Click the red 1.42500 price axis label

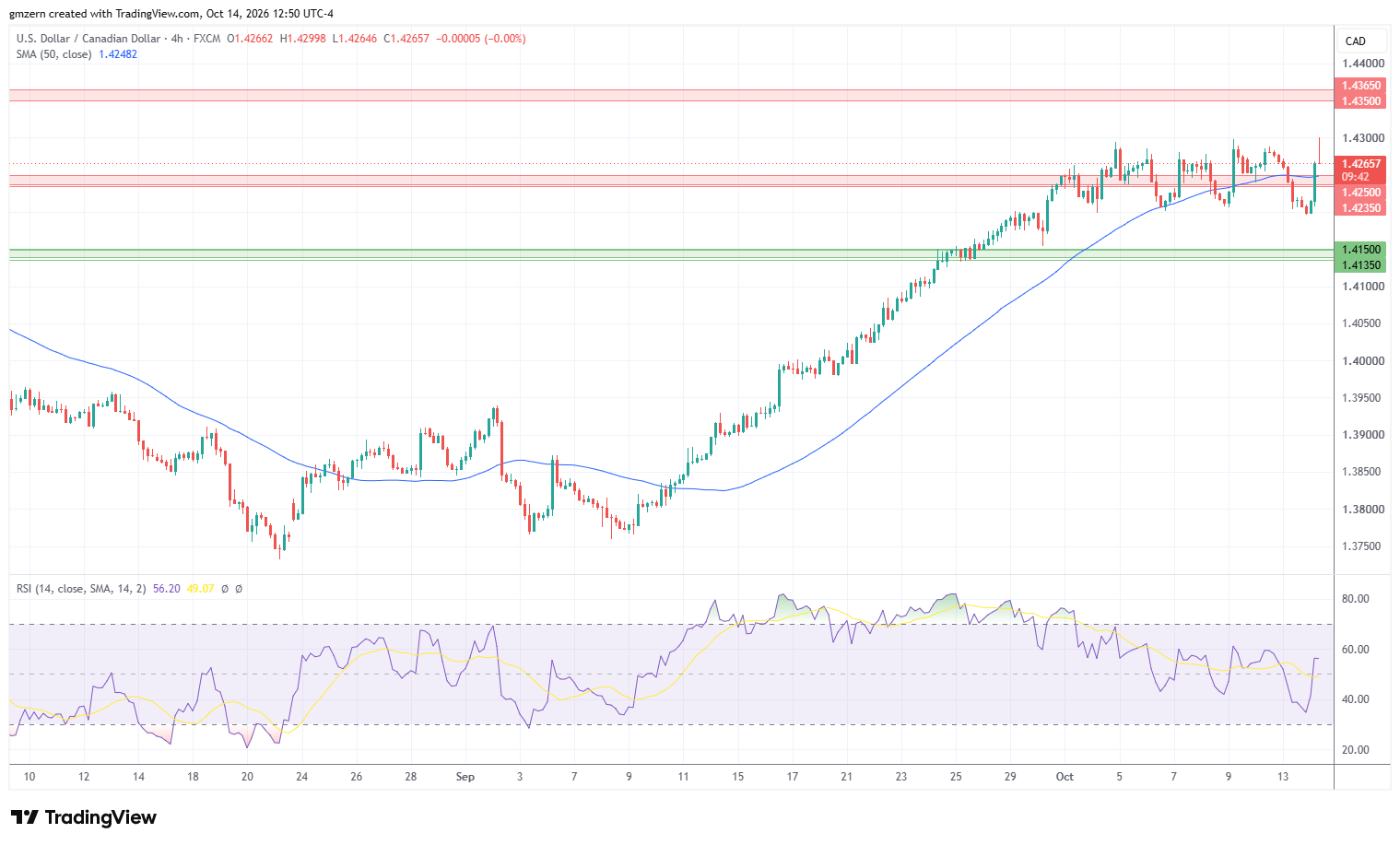tap(1360, 193)
